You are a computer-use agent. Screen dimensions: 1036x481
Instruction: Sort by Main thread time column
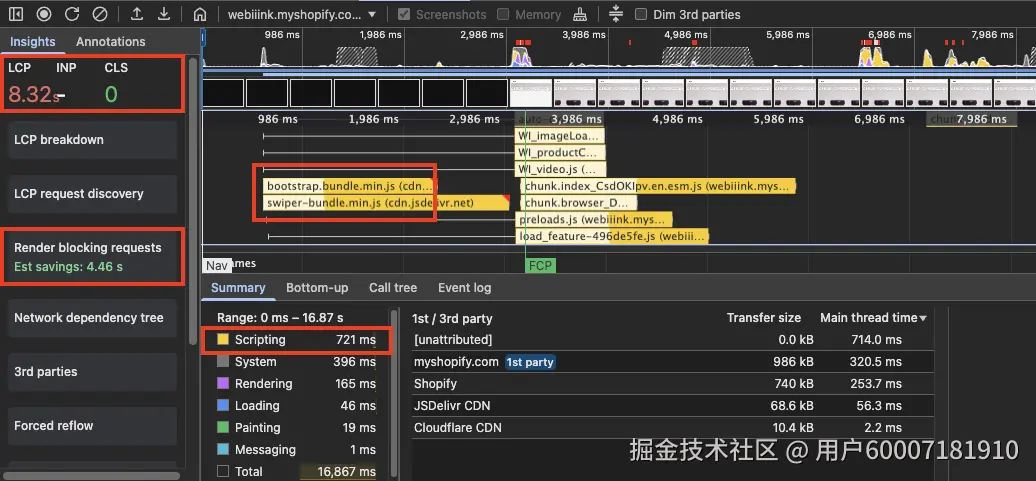[x=872, y=318]
